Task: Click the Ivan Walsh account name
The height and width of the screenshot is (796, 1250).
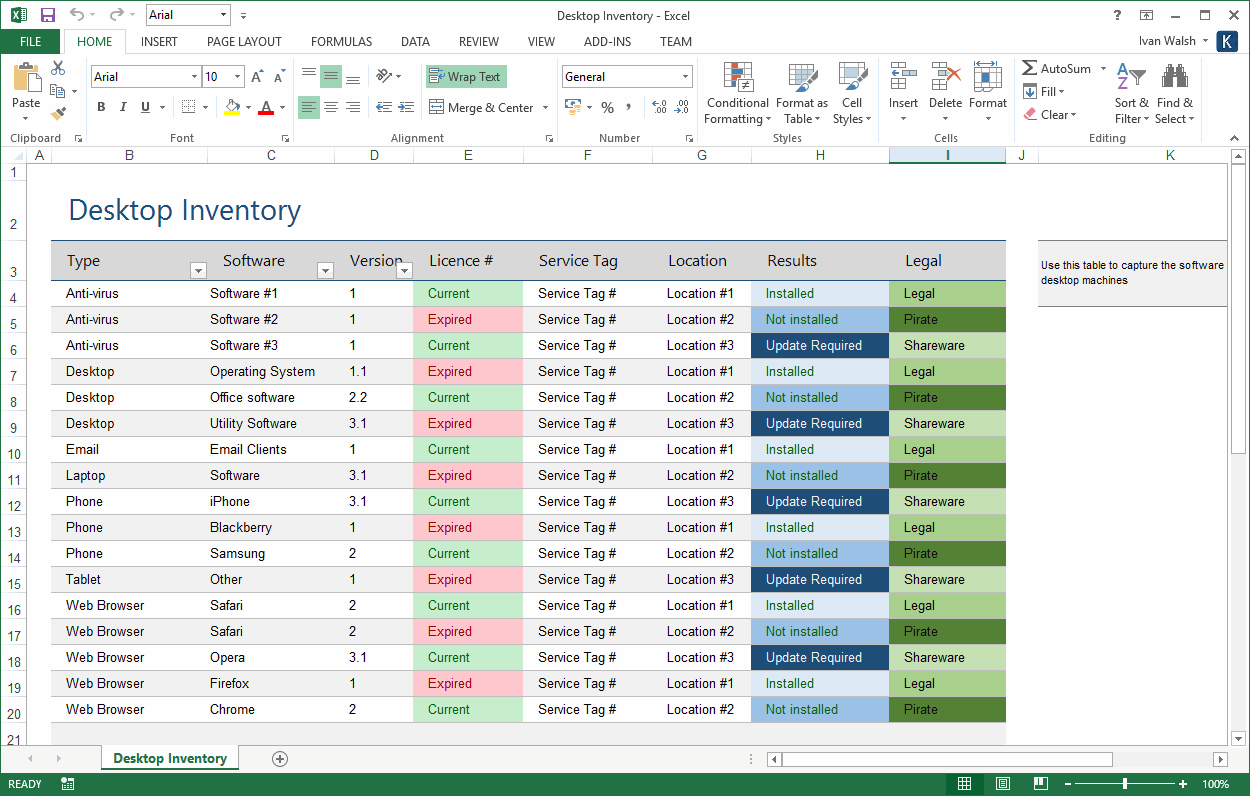Action: 1166,41
